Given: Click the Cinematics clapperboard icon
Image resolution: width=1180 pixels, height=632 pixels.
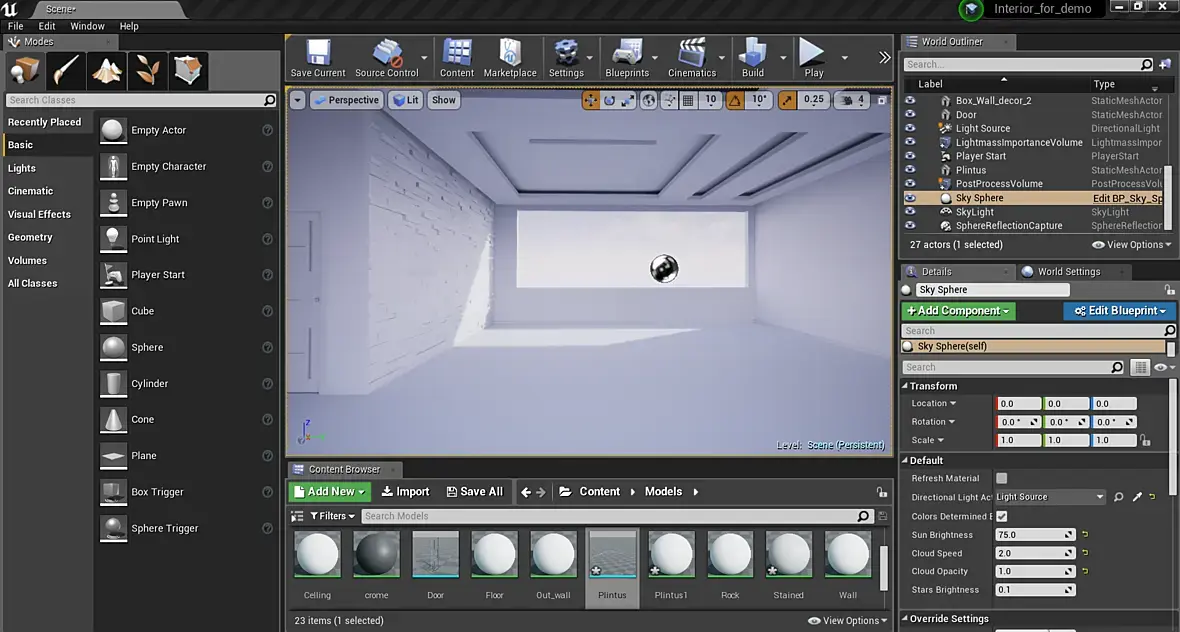Looking at the screenshot, I should [x=692, y=59].
